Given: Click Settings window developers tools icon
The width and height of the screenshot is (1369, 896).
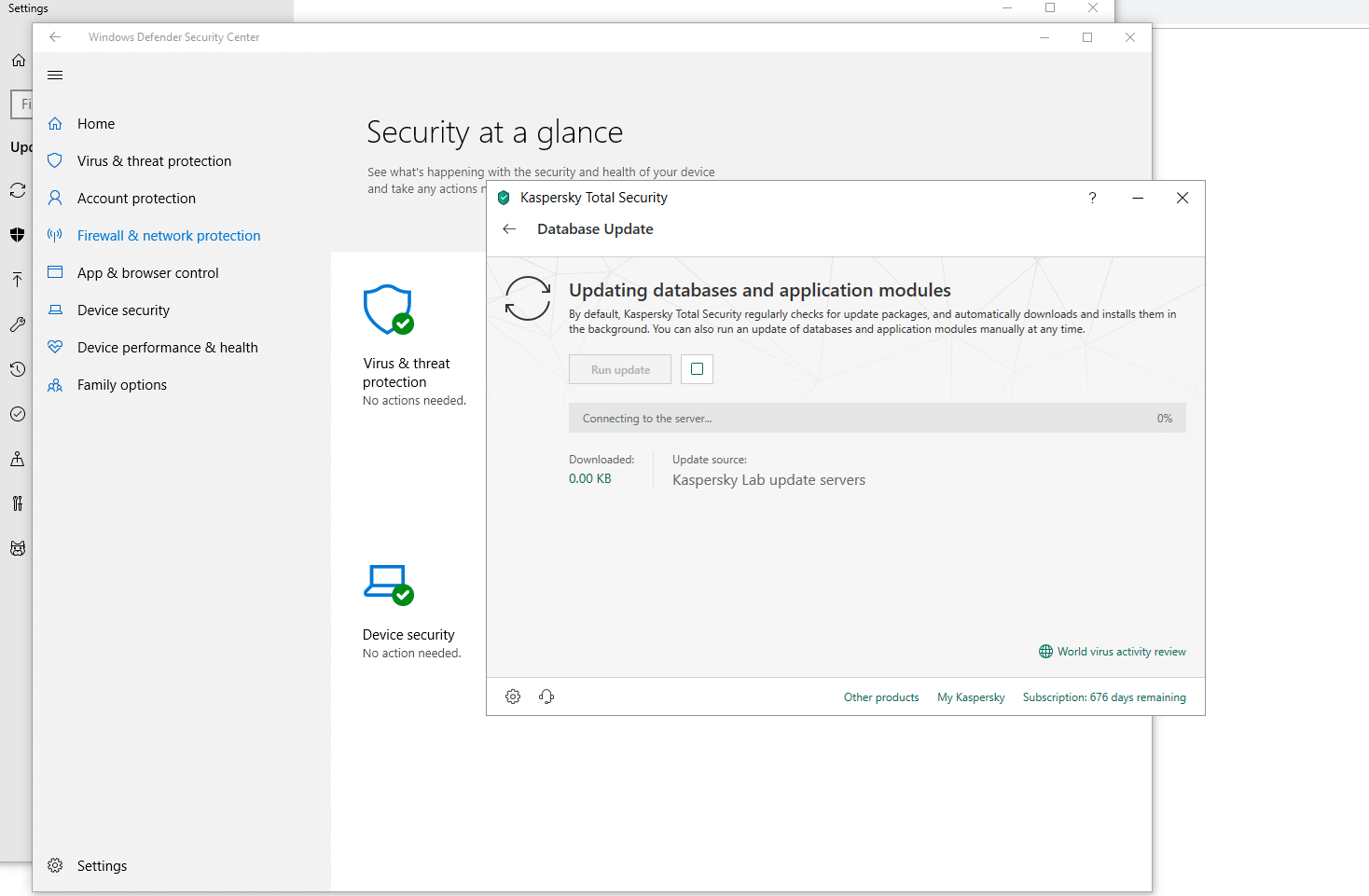Looking at the screenshot, I should 18,503.
